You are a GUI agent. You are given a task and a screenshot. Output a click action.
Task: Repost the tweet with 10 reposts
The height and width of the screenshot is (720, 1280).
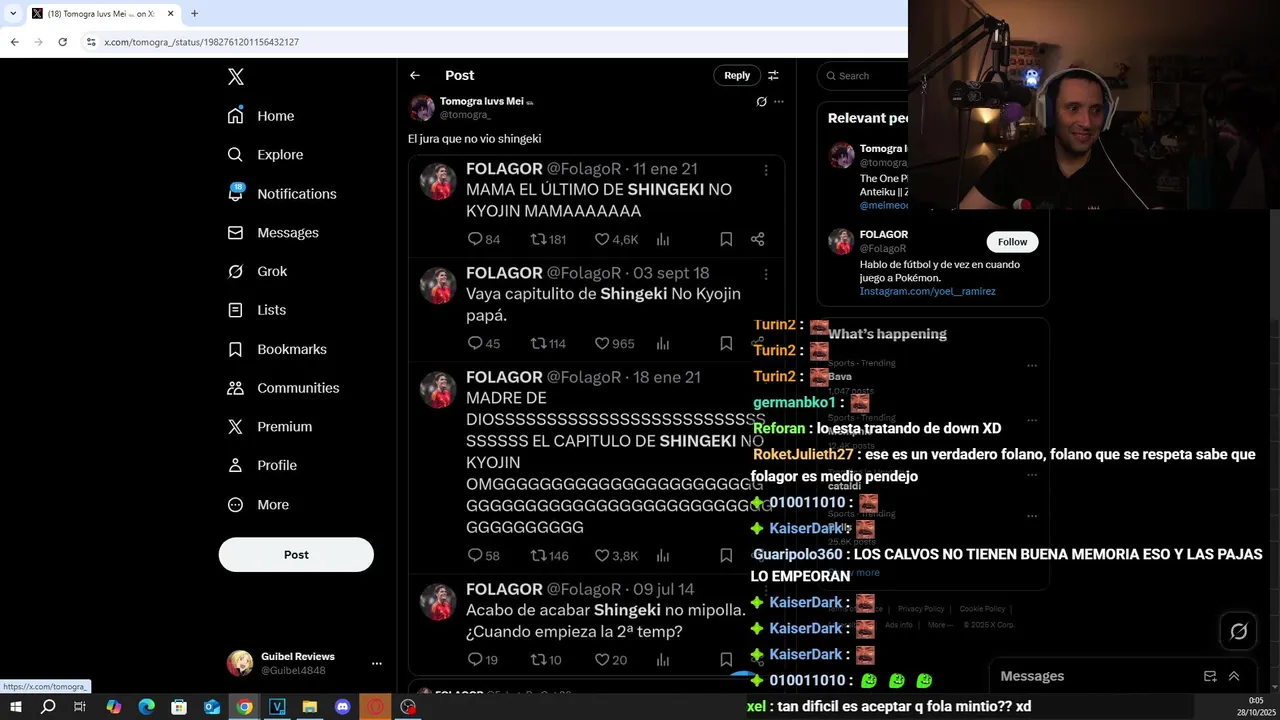(546, 659)
